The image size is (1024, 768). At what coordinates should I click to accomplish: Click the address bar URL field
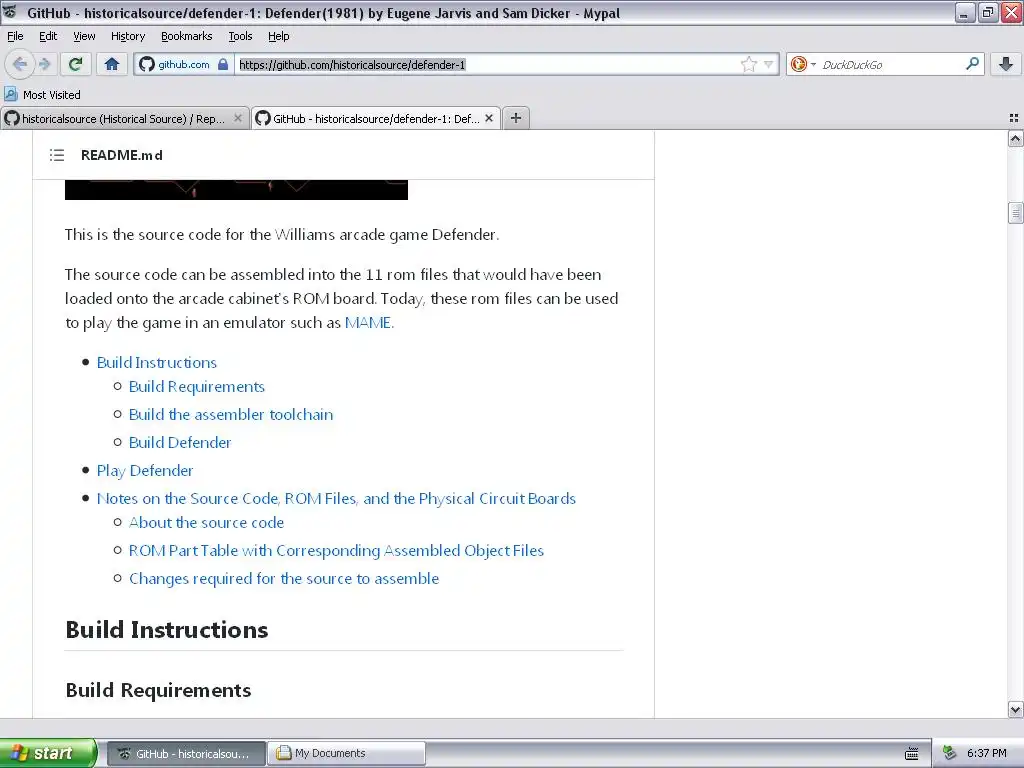(487, 64)
